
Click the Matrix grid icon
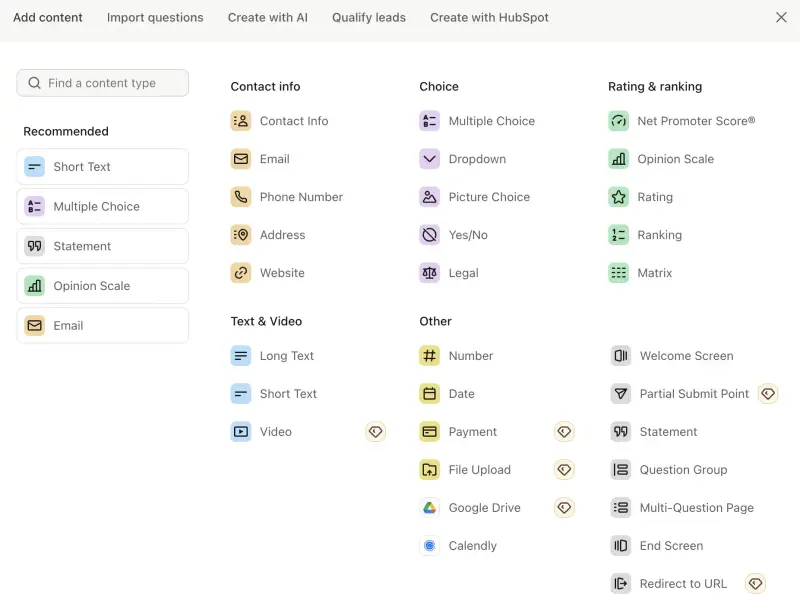pos(618,273)
